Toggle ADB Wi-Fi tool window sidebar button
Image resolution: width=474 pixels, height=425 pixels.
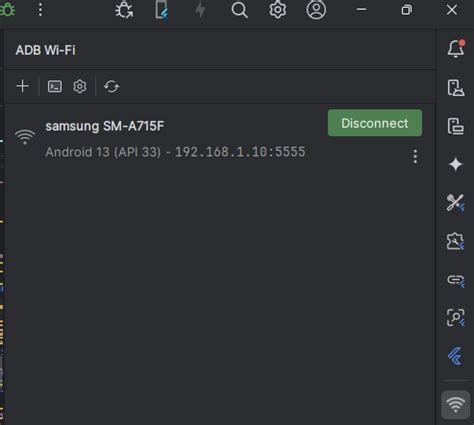(455, 405)
